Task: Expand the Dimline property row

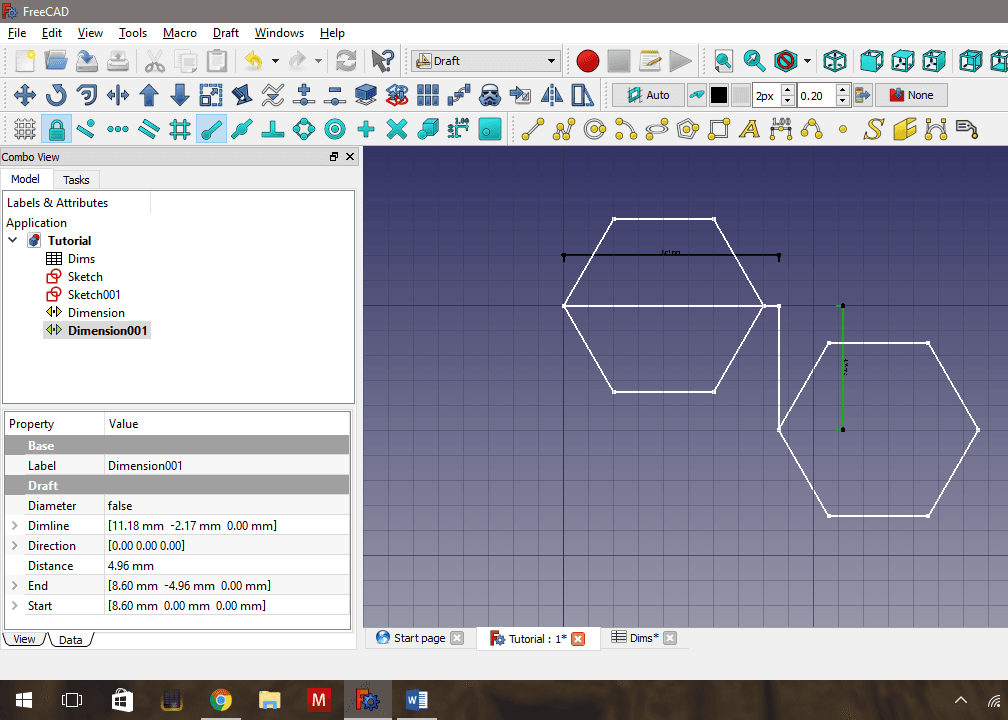Action: point(17,525)
